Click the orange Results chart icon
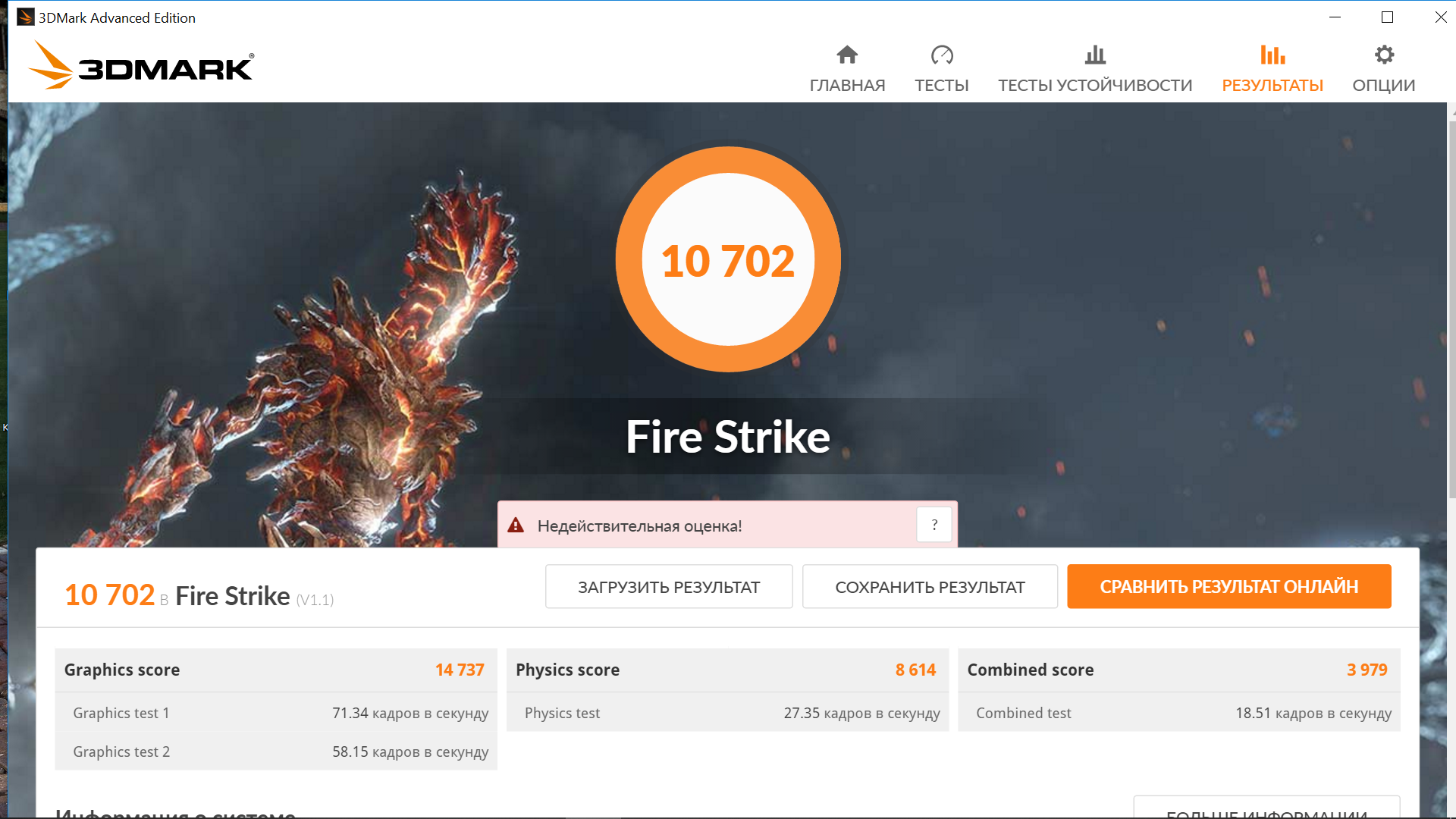 (1272, 55)
